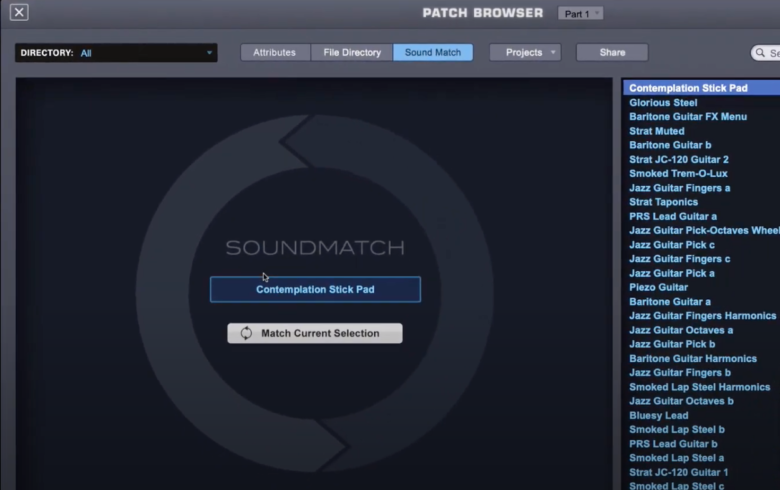The image size is (780, 490).
Task: Select Smoked Lap Steel a
Action: [x=676, y=458]
